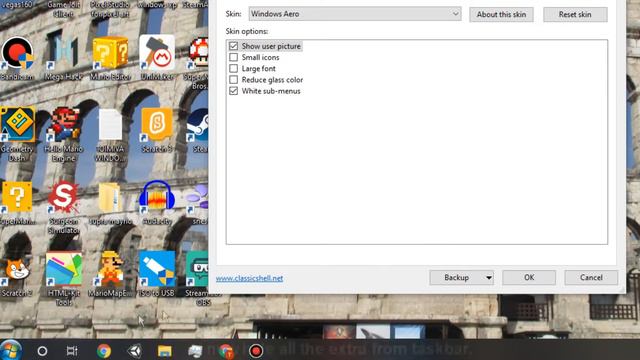Launch Geometry Dash from the desktop
The image size is (640, 360).
tap(17, 124)
